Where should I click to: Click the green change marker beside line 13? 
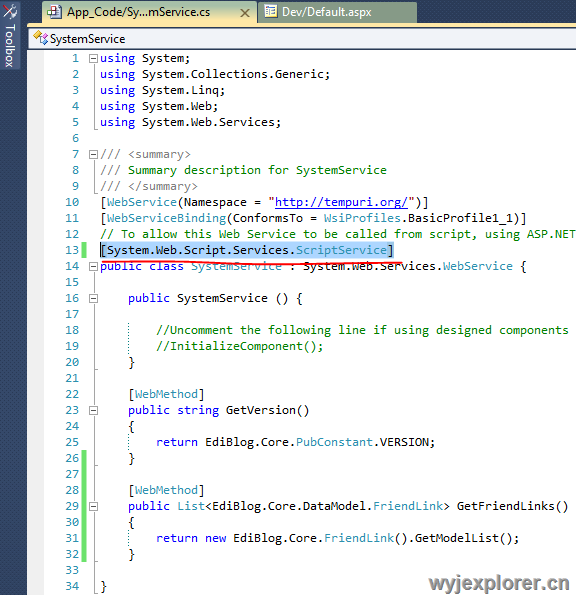click(84, 250)
